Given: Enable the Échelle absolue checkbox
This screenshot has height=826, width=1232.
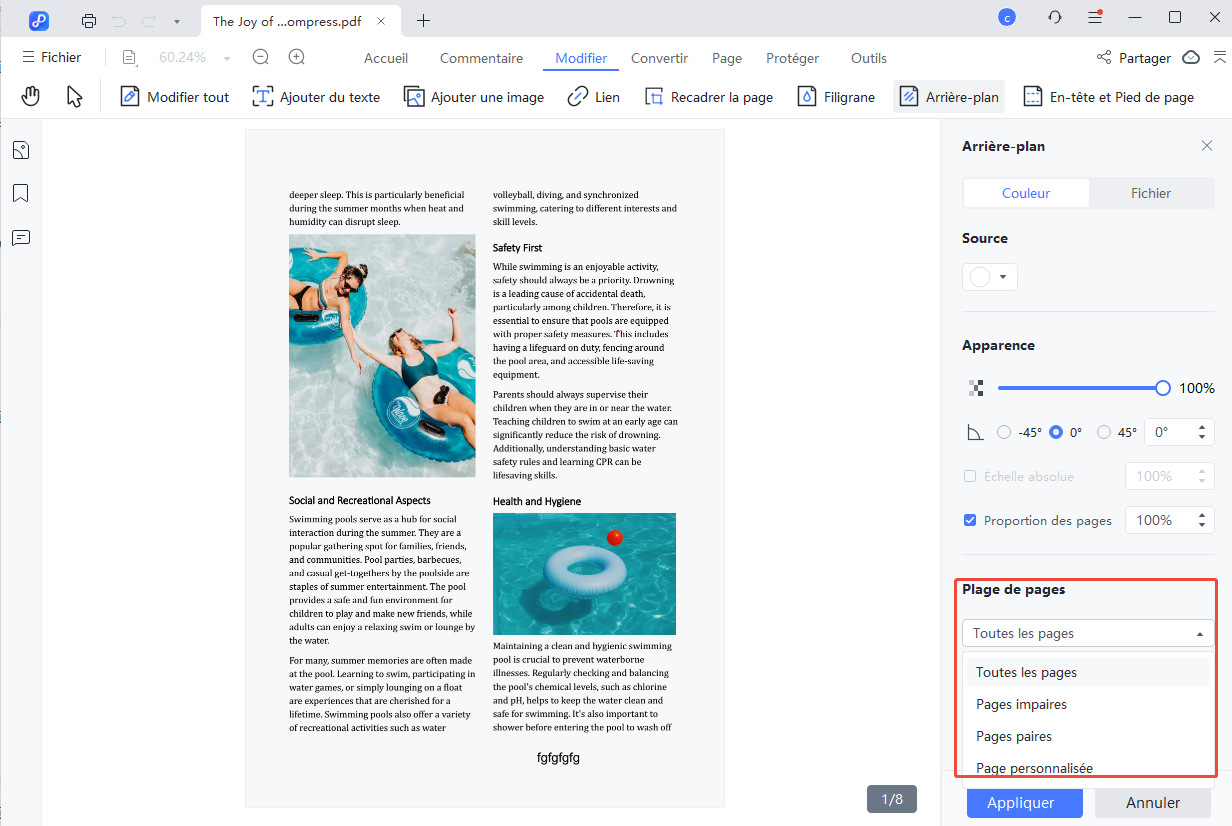Looking at the screenshot, I should coord(970,476).
